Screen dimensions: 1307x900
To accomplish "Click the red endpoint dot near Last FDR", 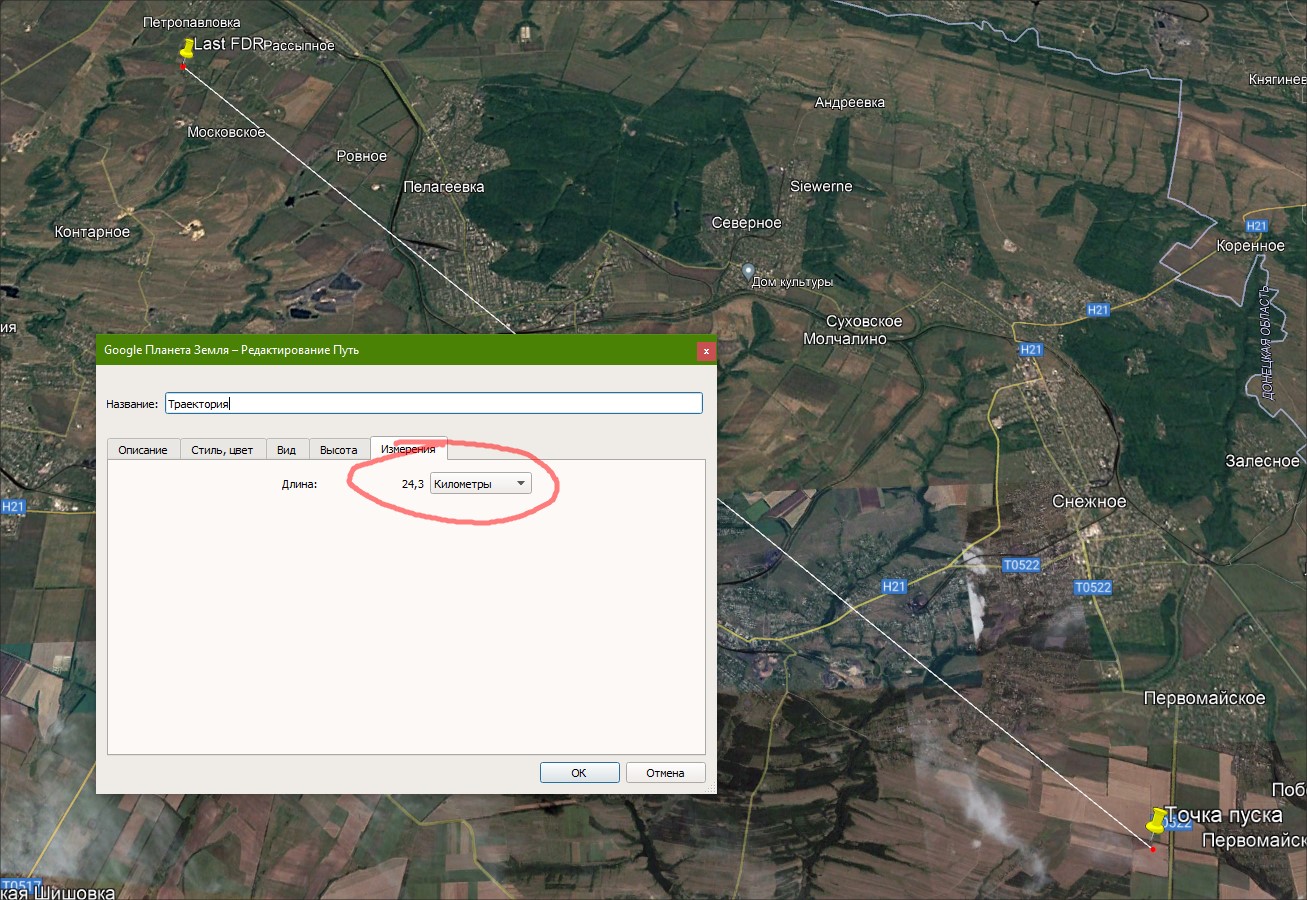I will 183,67.
